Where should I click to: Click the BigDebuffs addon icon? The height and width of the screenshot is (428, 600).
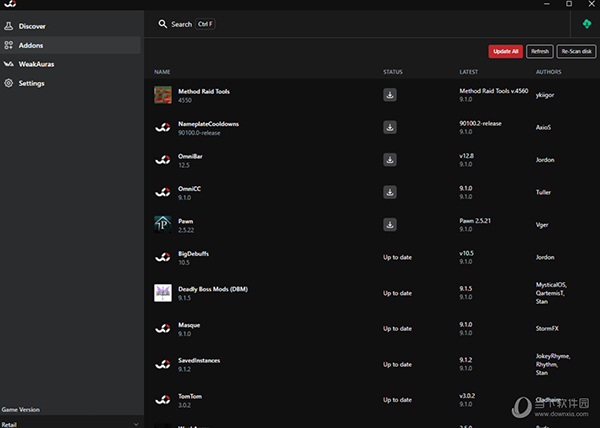coord(163,257)
